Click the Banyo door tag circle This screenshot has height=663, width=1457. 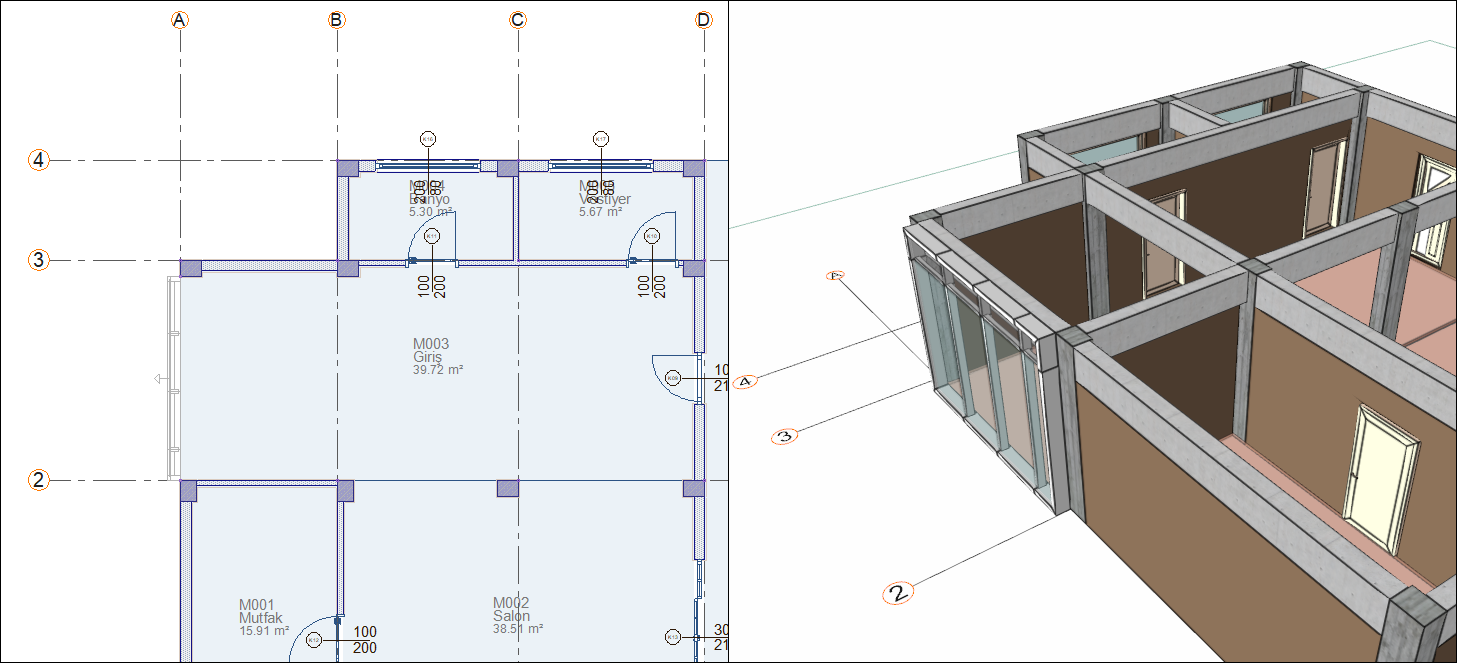coord(432,237)
